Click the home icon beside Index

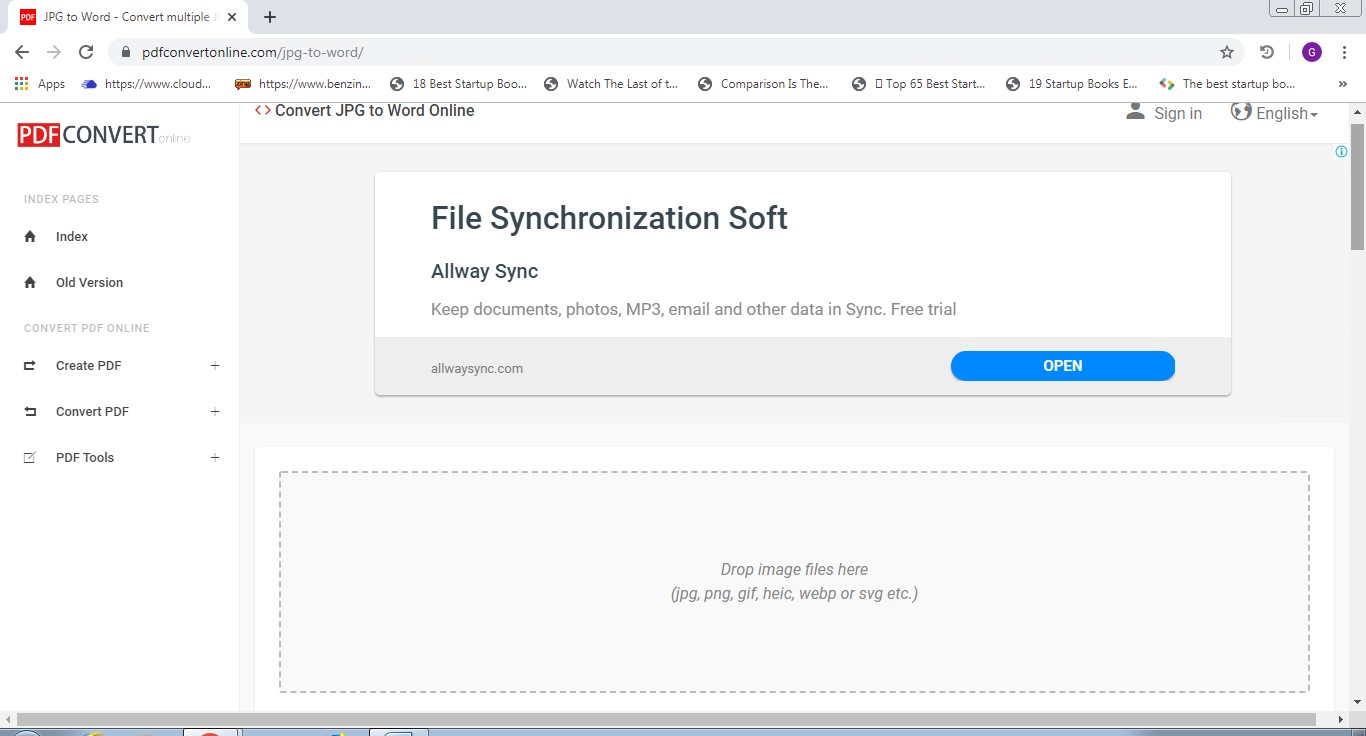coord(30,237)
